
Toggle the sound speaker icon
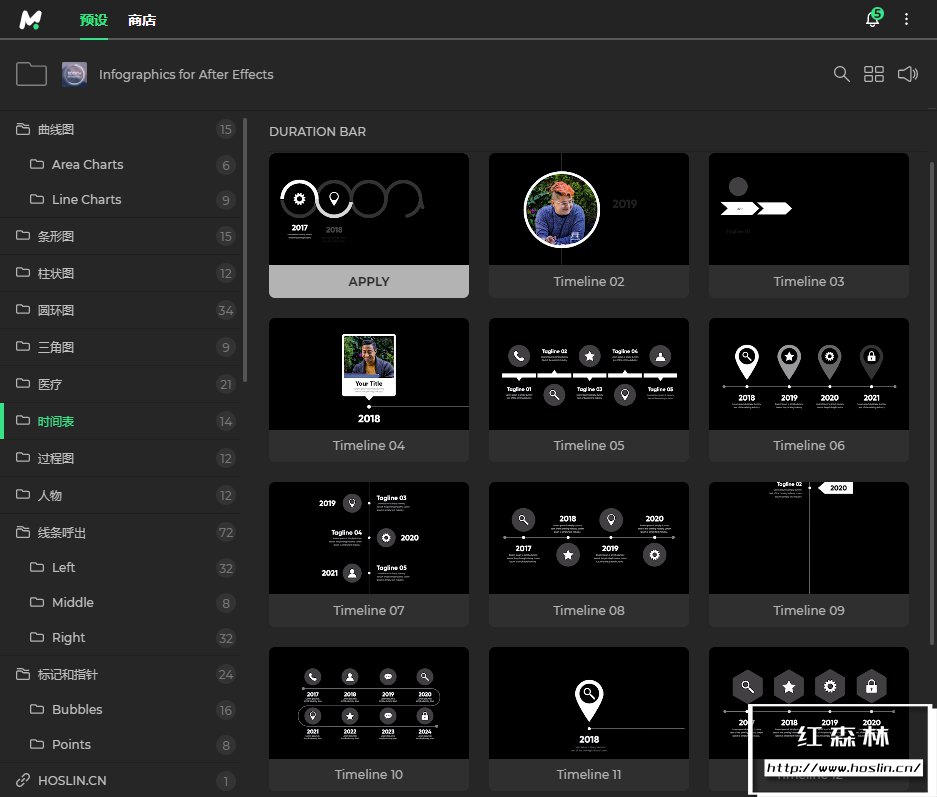[908, 74]
